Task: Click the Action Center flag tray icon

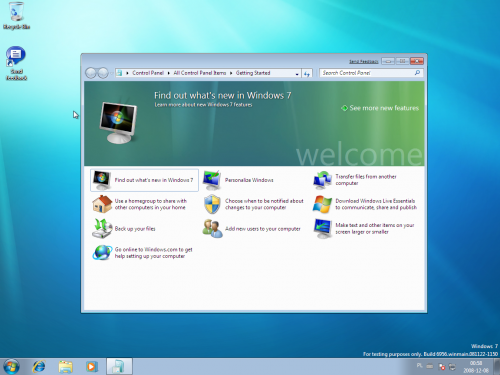Action: 442,367
